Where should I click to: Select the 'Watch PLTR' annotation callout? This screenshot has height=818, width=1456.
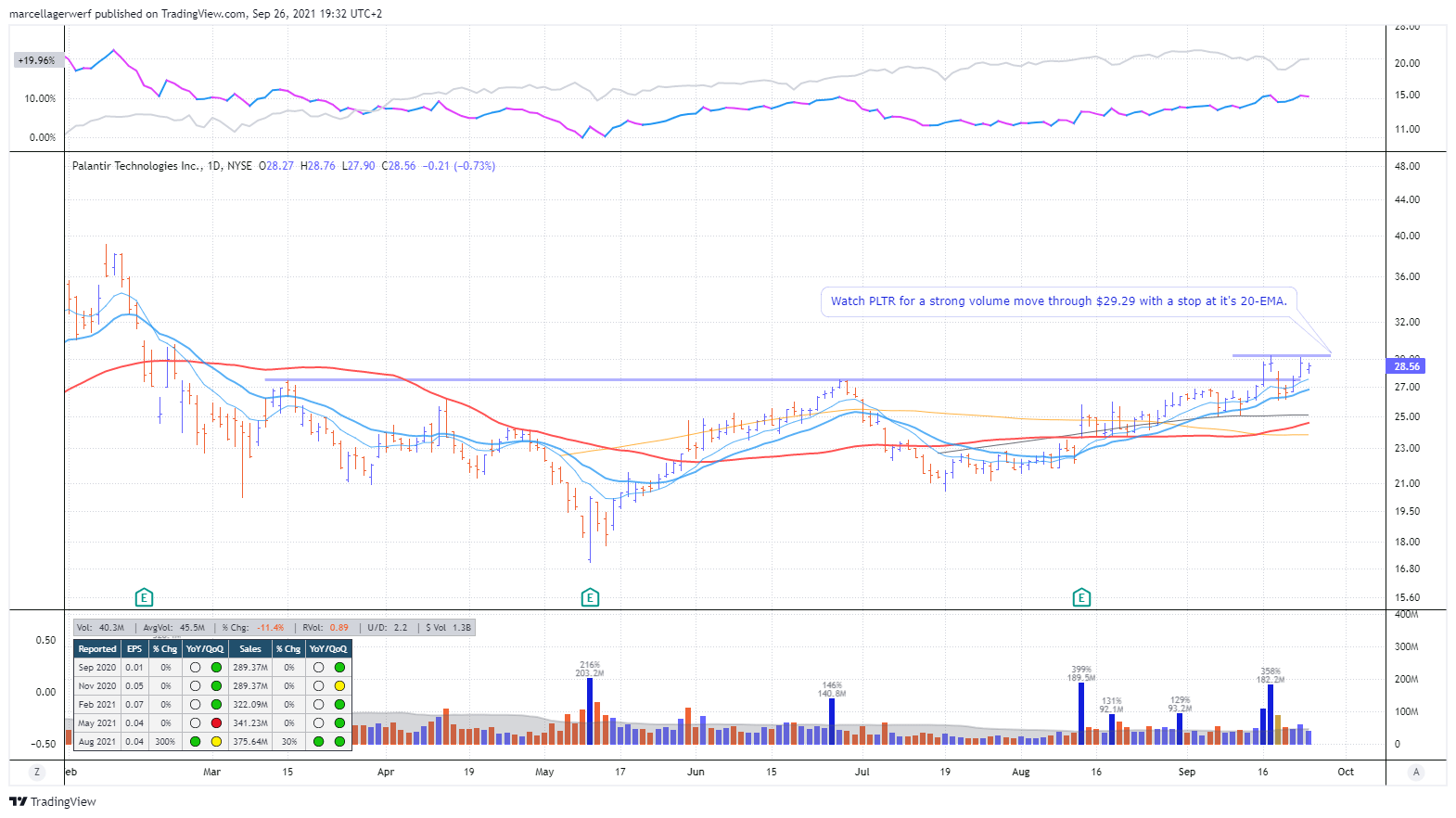point(1058,301)
